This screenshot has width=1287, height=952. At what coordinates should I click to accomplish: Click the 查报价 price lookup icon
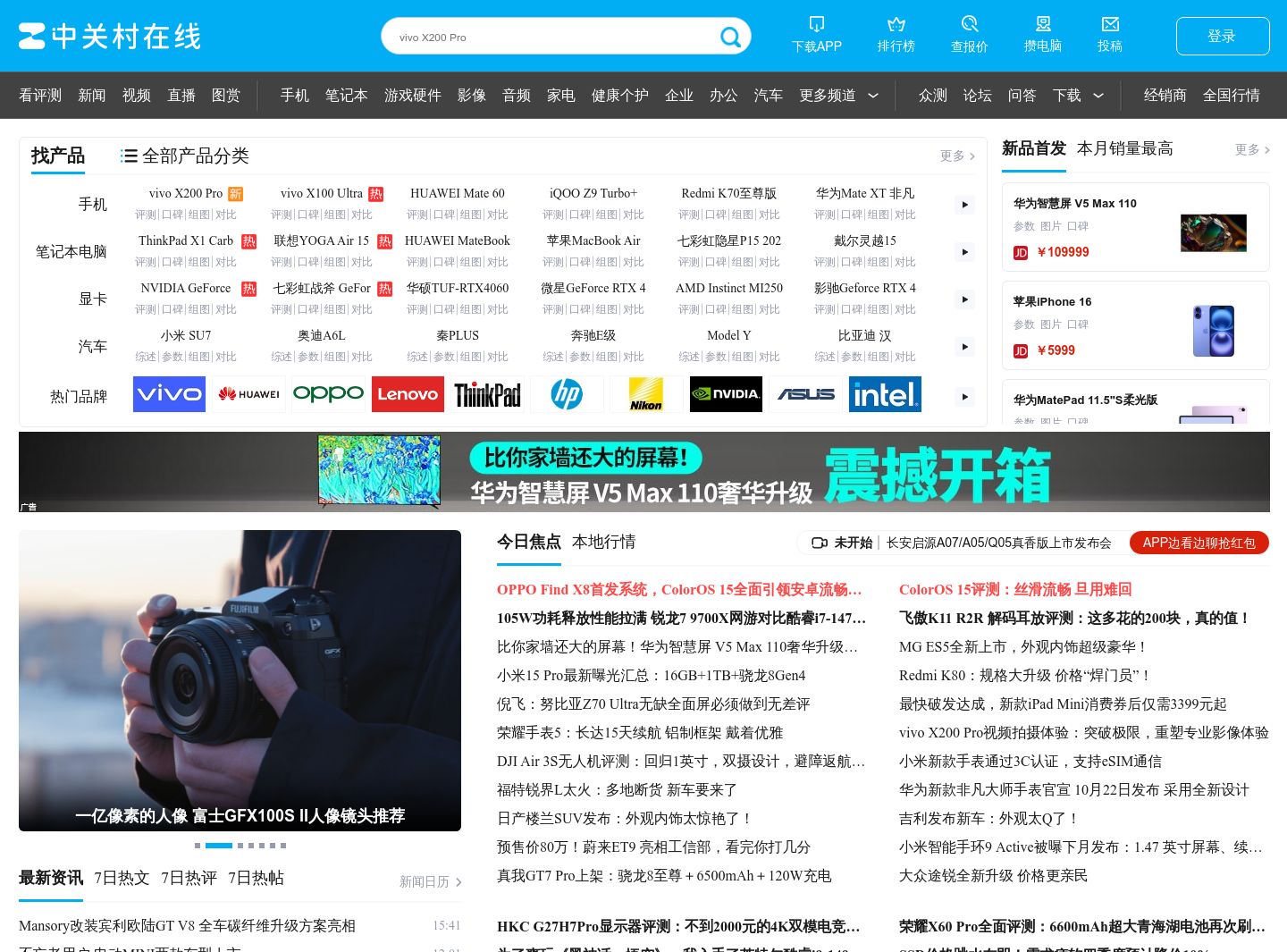click(969, 24)
